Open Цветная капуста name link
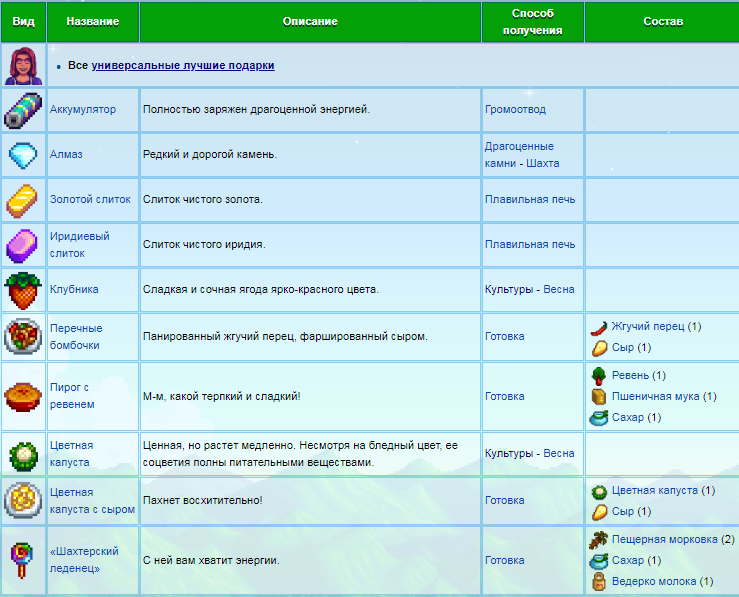This screenshot has height=597, width=739. click(x=72, y=454)
